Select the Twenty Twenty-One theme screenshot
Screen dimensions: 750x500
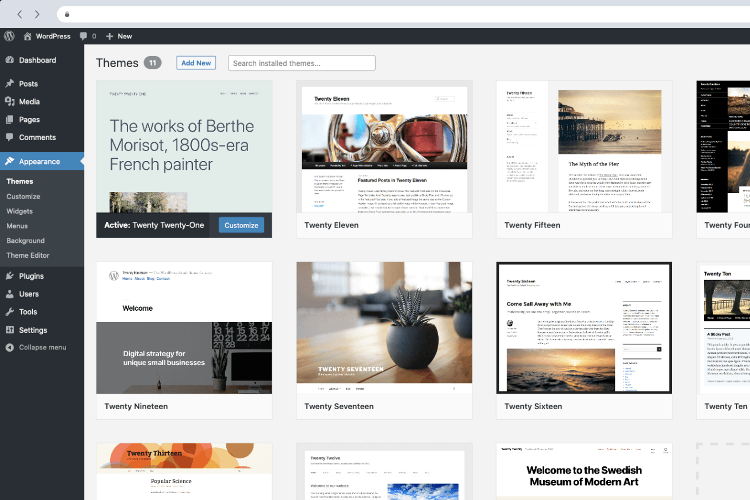[184, 146]
